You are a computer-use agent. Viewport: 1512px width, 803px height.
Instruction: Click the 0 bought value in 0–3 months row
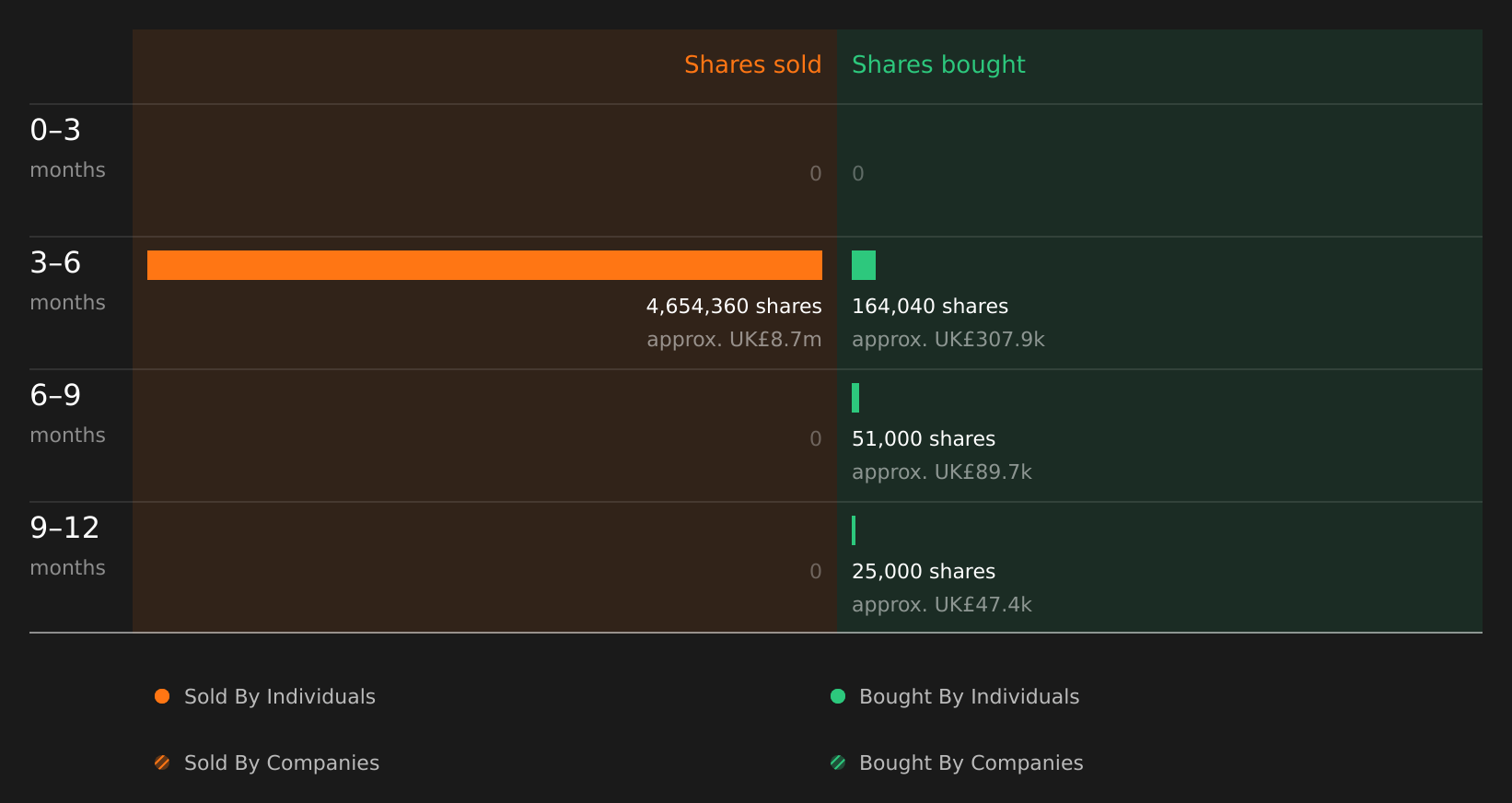click(x=858, y=174)
